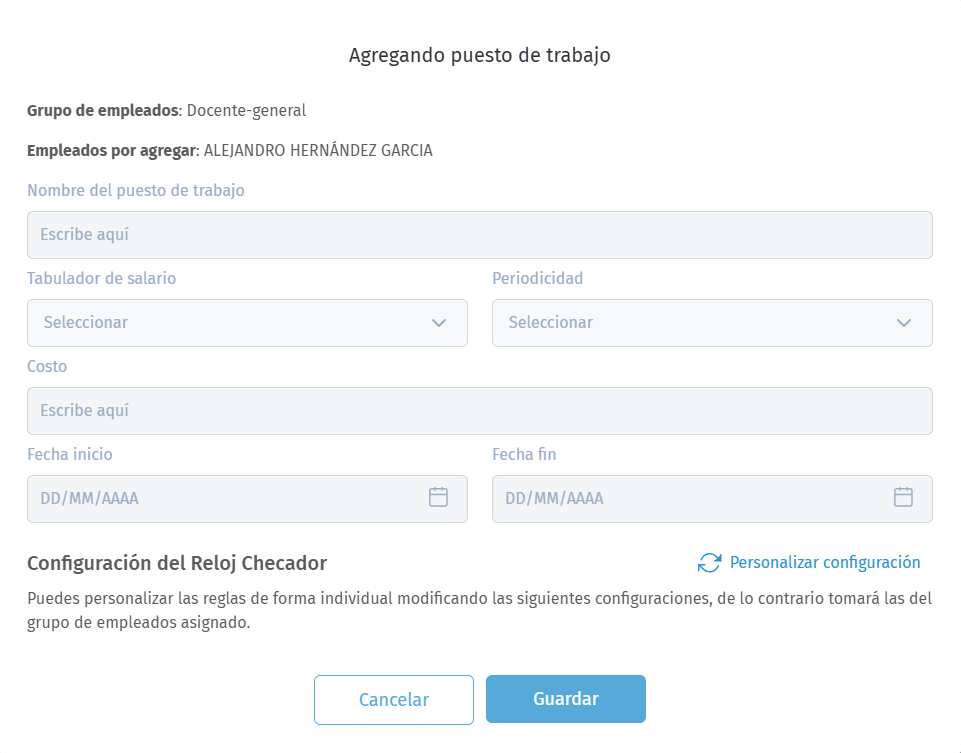Click the Agregando puesto de trabajo title
The height and width of the screenshot is (753, 961).
pos(479,55)
